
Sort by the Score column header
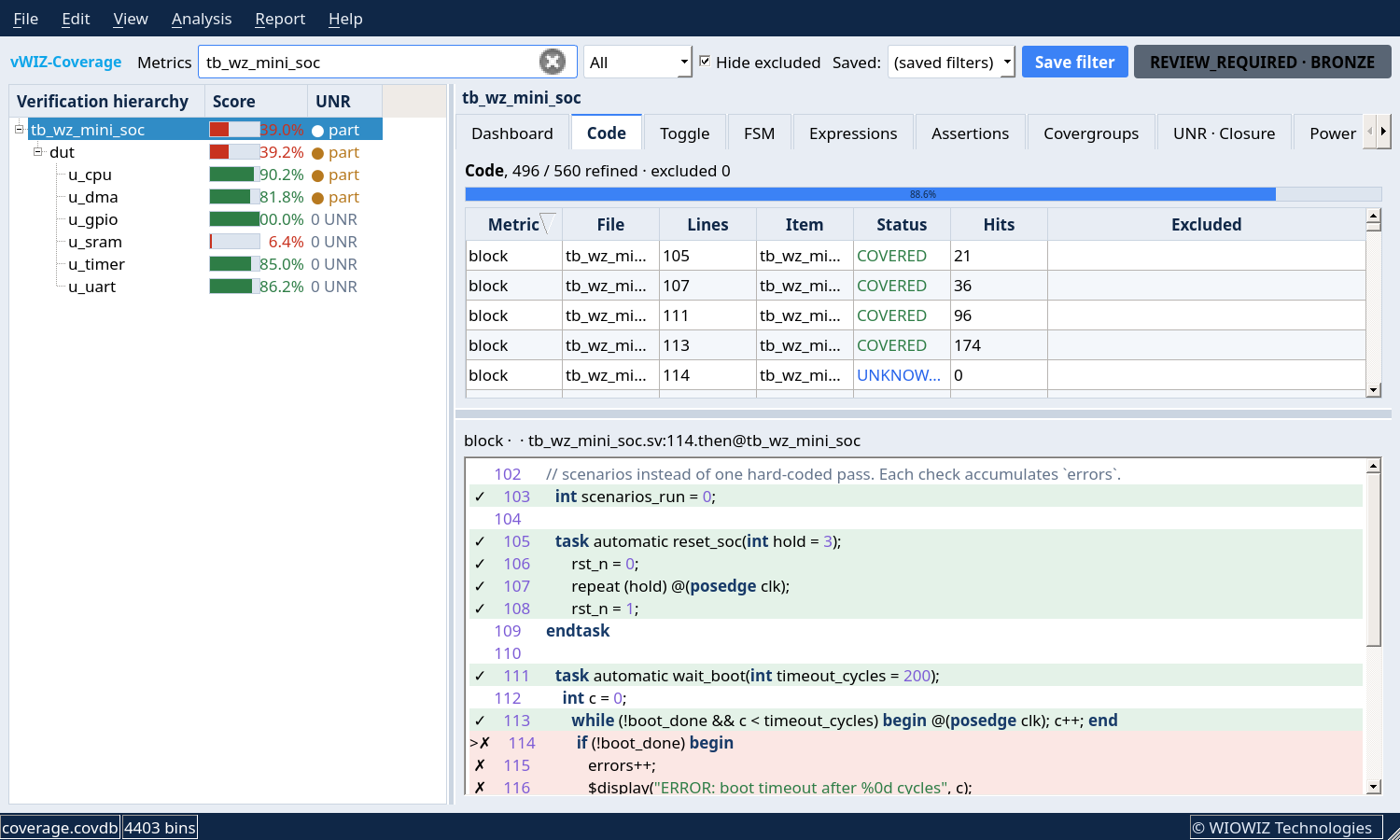(256, 101)
